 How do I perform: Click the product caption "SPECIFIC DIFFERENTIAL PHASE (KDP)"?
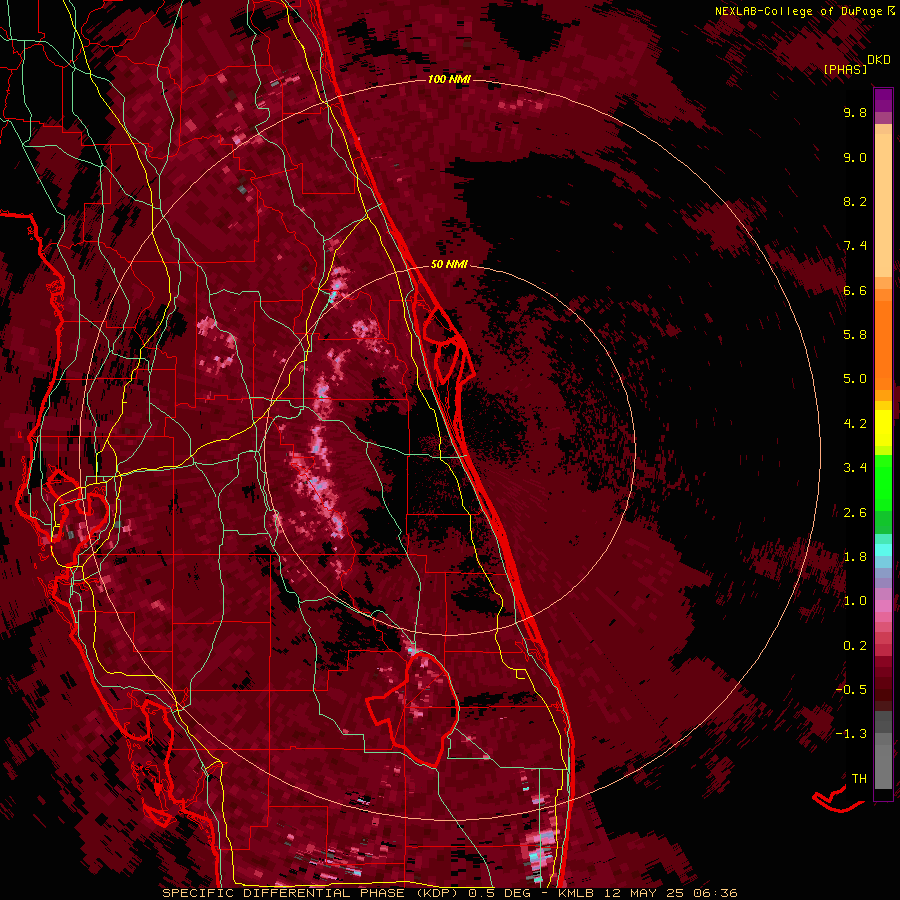coord(313,893)
